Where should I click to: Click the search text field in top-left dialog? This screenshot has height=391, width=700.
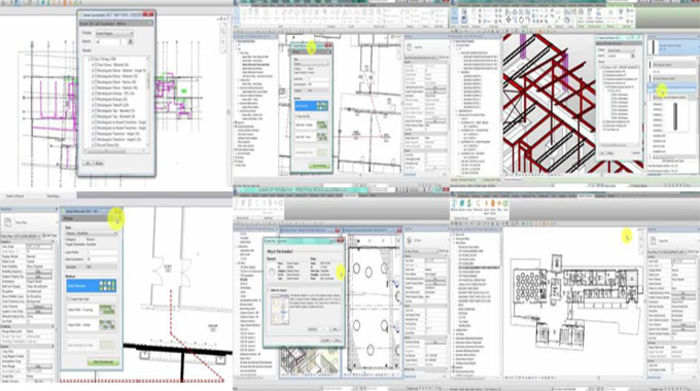(108, 42)
